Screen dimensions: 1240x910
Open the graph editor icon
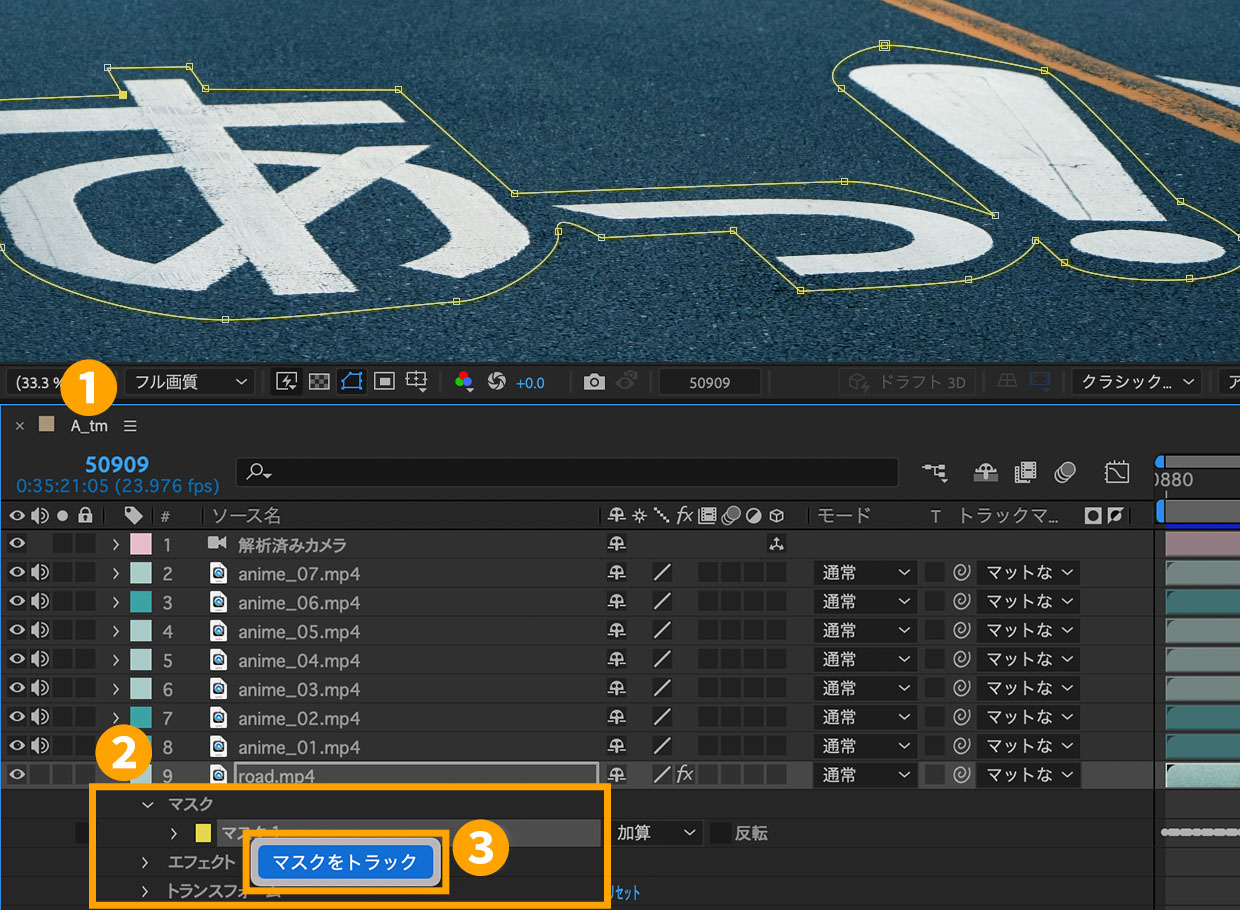[1117, 471]
